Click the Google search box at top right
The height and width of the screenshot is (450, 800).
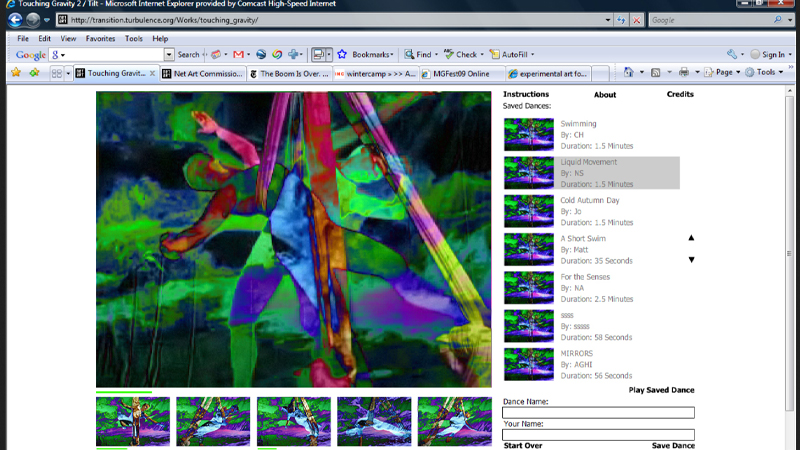click(x=711, y=20)
